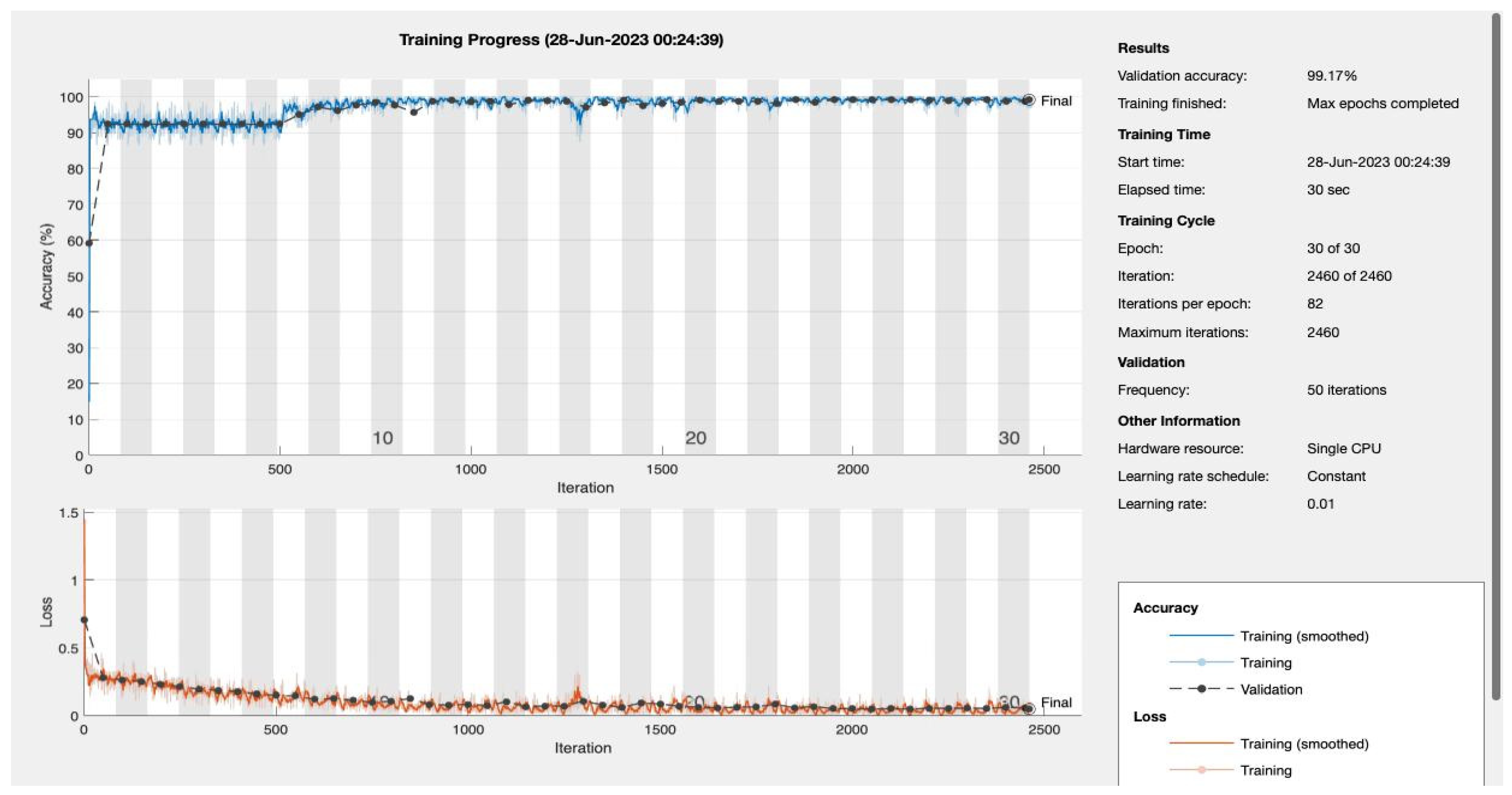This screenshot has height=795, width=1512.
Task: Click the Validation legend marker icon
Action: (x=1201, y=689)
